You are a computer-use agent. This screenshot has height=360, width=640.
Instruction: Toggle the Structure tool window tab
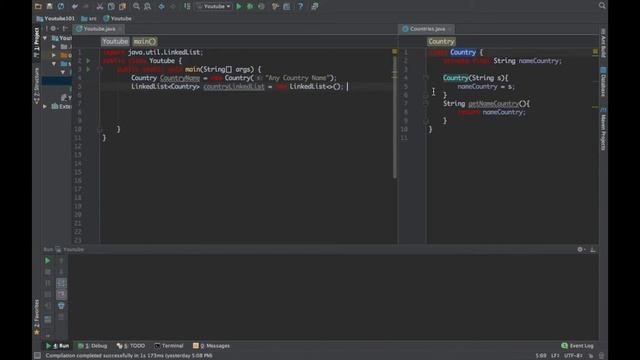pyautogui.click(x=36, y=86)
